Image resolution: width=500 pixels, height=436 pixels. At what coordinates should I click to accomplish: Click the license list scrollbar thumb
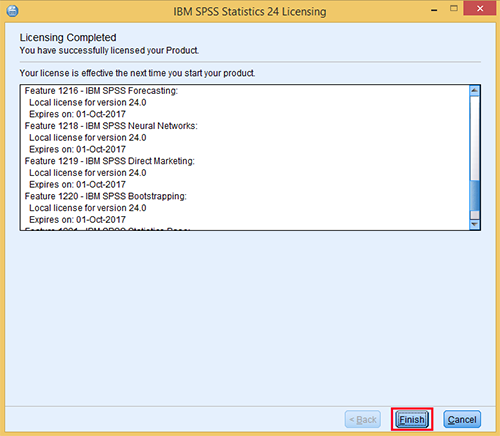click(x=474, y=196)
